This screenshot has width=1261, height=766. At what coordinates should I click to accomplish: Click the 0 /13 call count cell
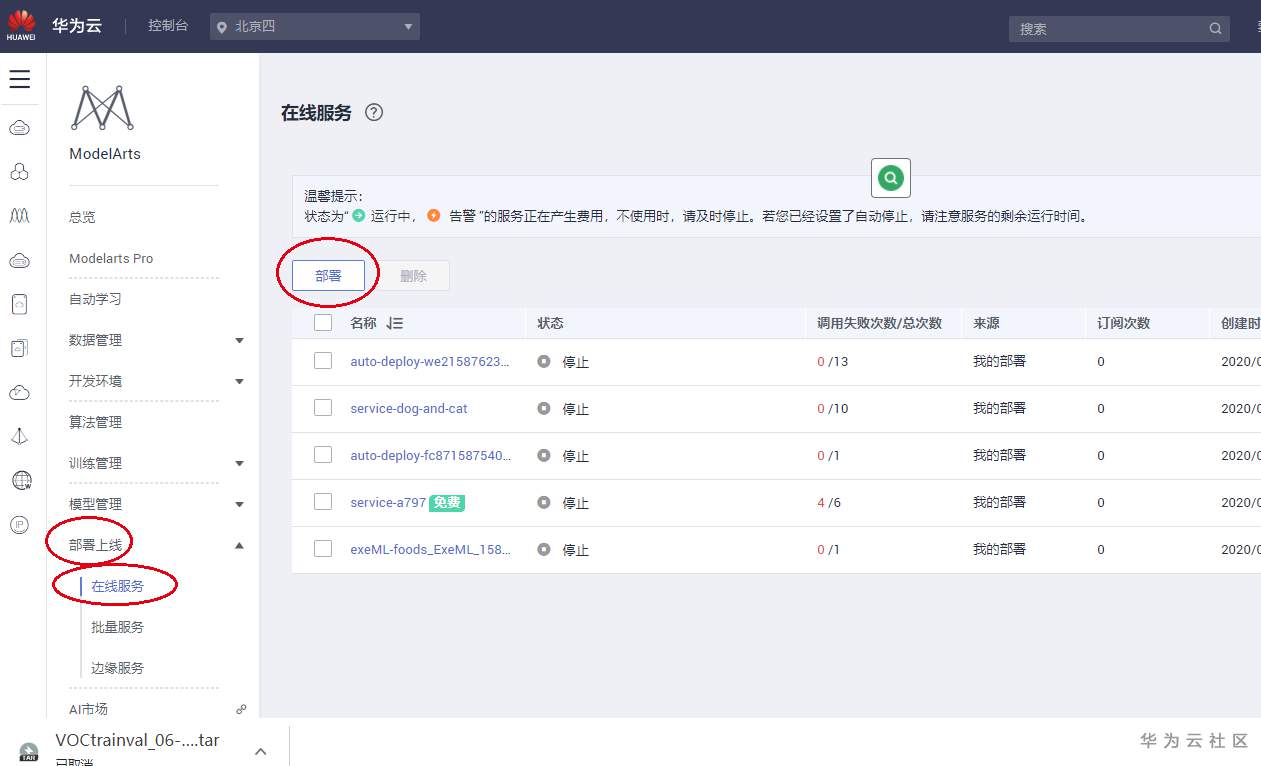[x=832, y=361]
